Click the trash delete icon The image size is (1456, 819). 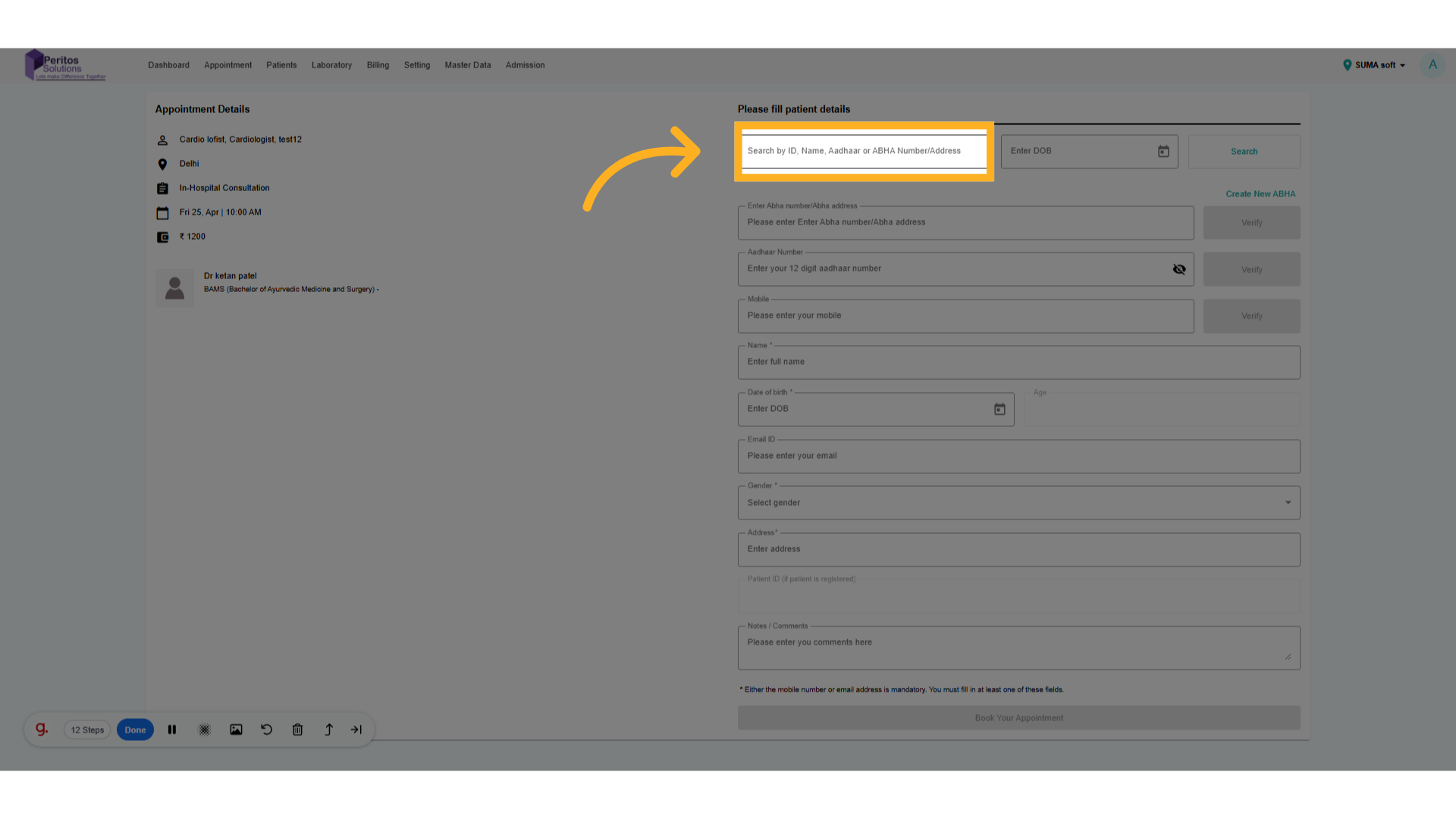297,730
